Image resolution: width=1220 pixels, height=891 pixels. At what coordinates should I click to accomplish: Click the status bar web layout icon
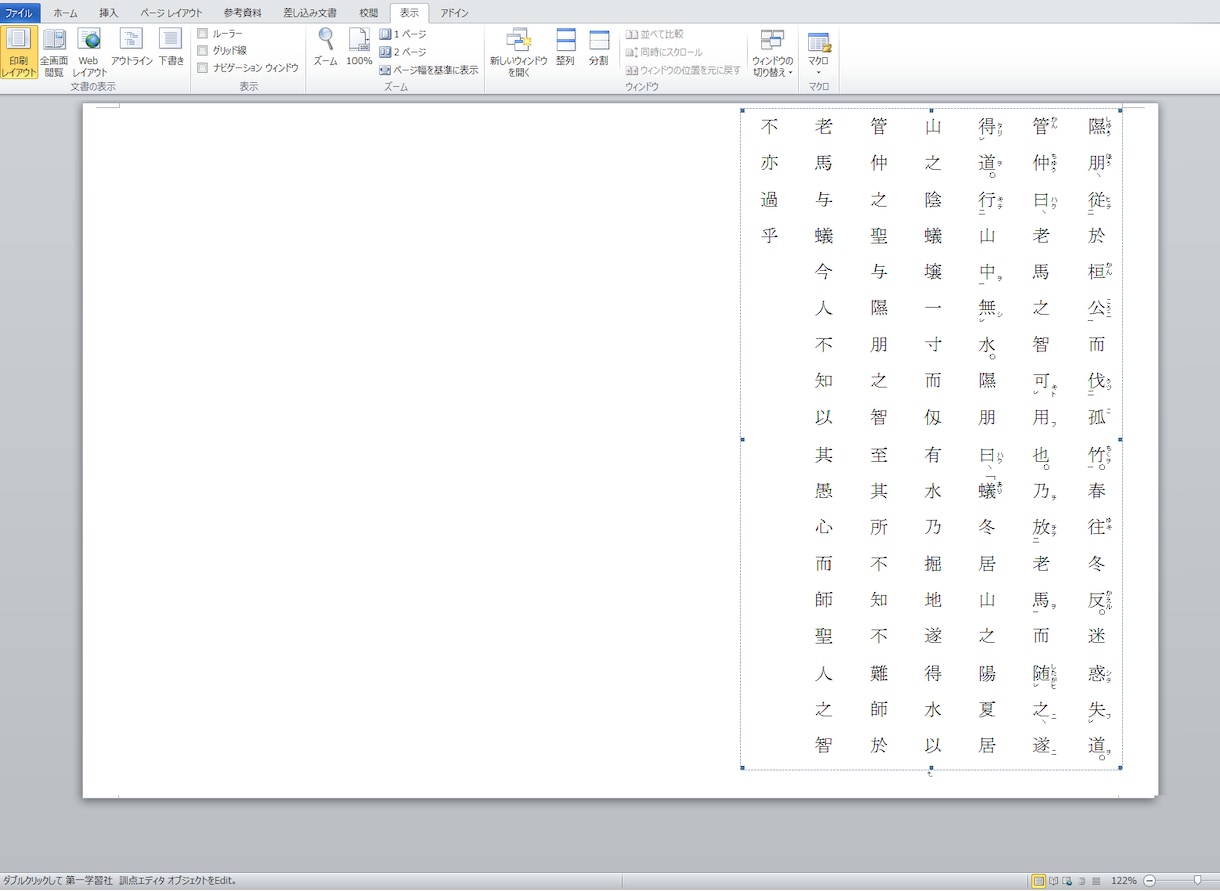(1067, 881)
